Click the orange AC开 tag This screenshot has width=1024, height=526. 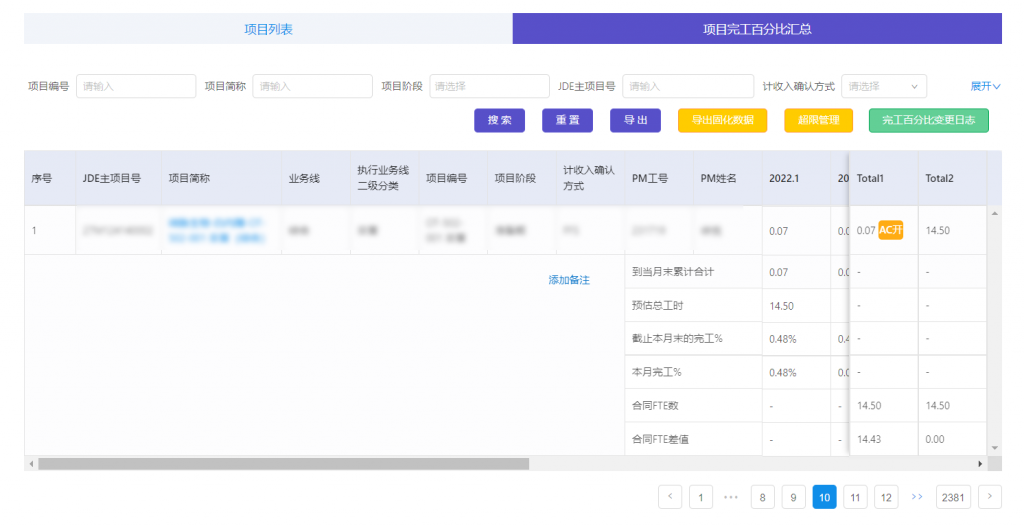[x=891, y=230]
